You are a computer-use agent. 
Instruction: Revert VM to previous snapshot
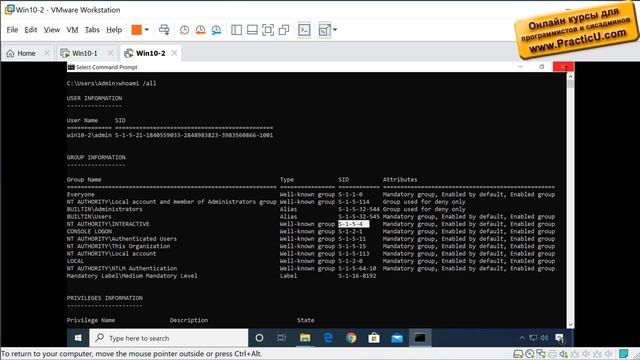pos(200,30)
